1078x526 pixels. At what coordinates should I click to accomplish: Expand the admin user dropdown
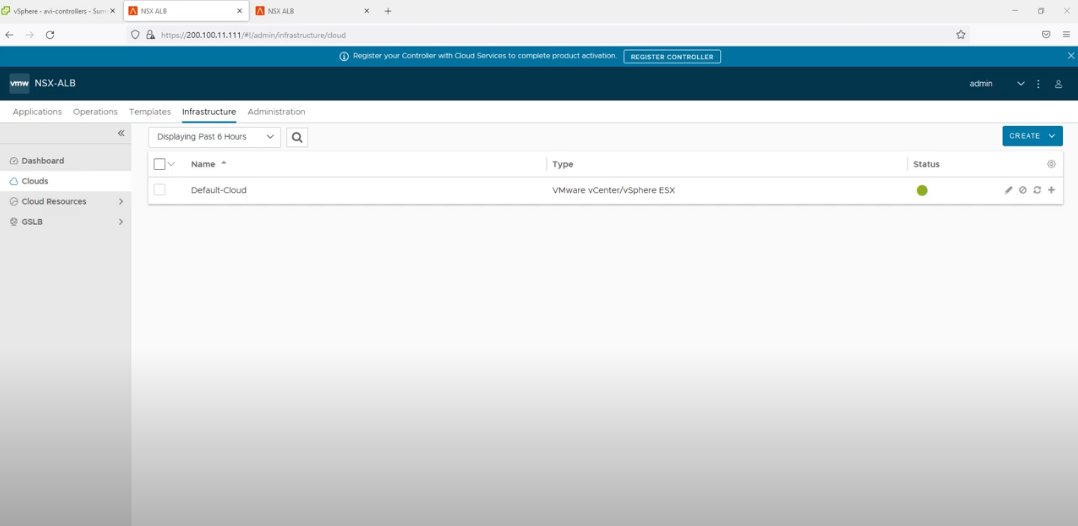coord(1020,84)
